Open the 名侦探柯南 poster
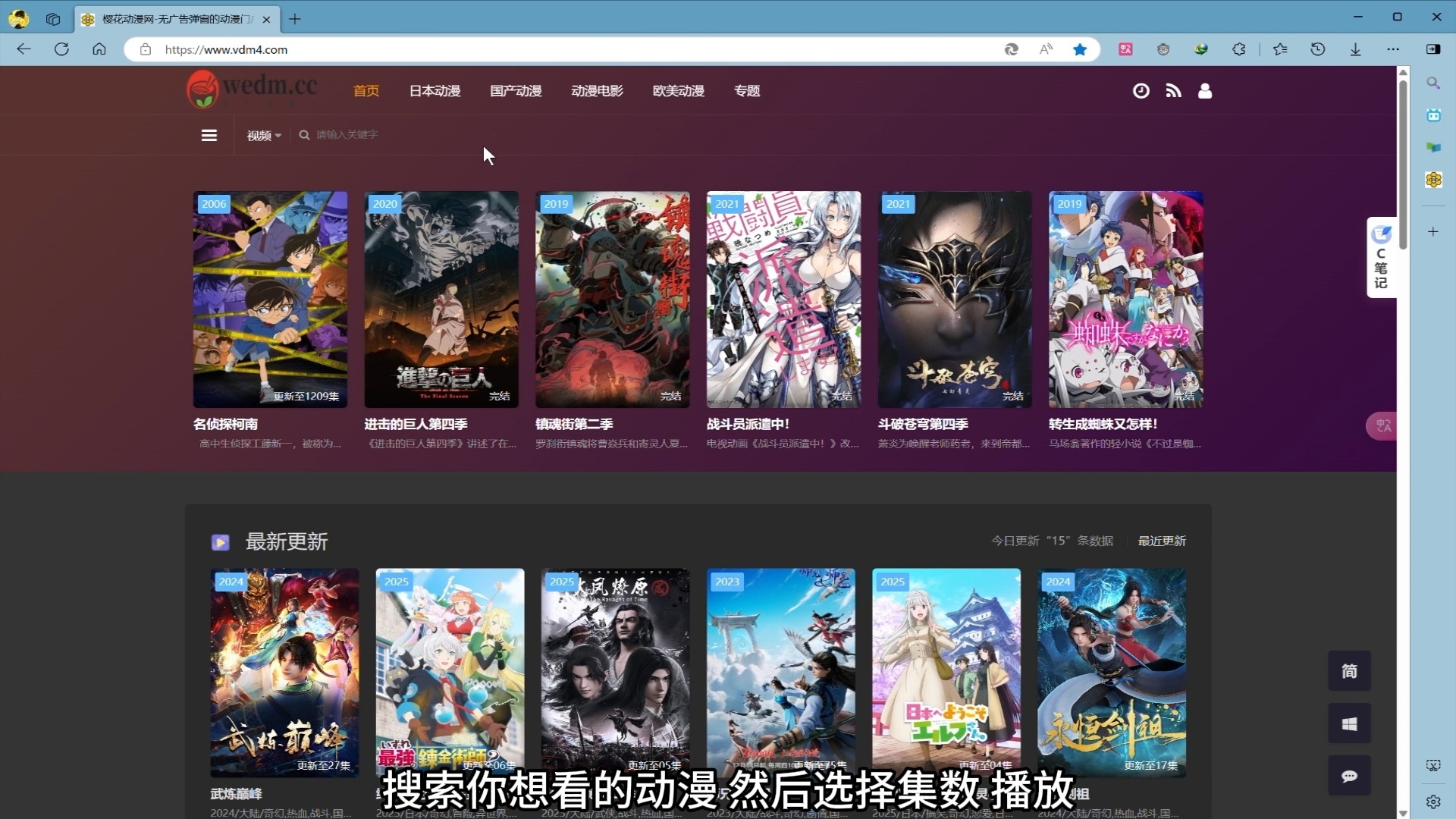Screen dimensions: 1456x819 270,300
